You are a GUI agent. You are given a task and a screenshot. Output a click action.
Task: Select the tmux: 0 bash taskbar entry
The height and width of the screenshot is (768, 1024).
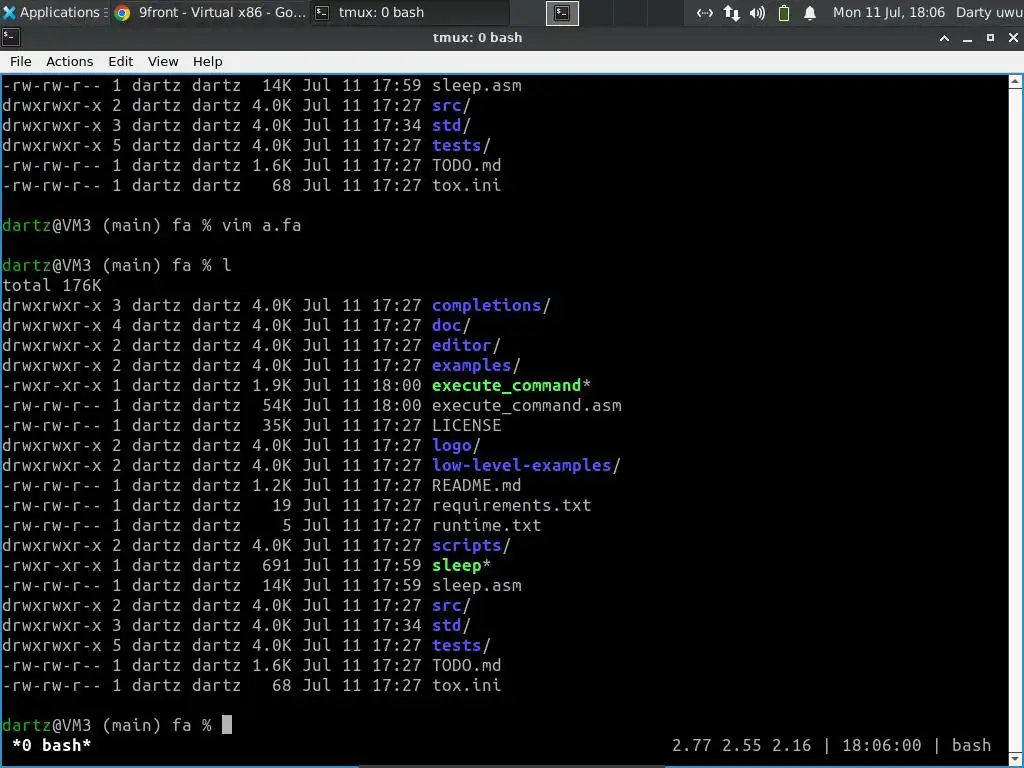pos(409,12)
